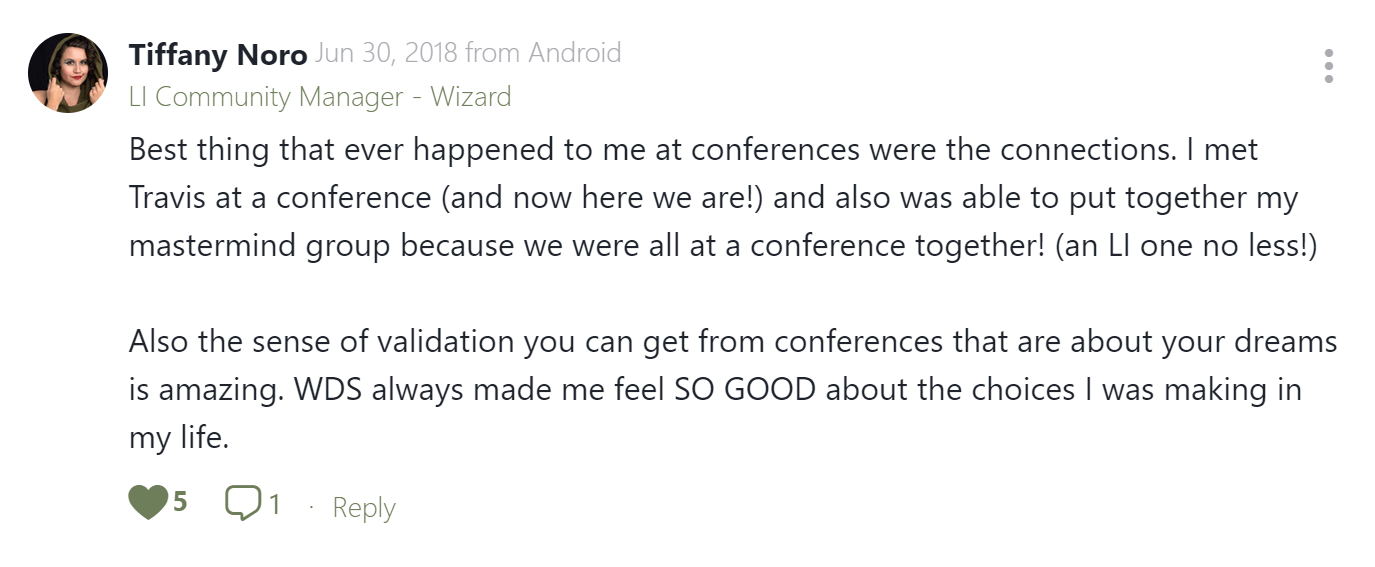Click the speech bubble replies icon
The height and width of the screenshot is (567, 1375).
point(243,503)
